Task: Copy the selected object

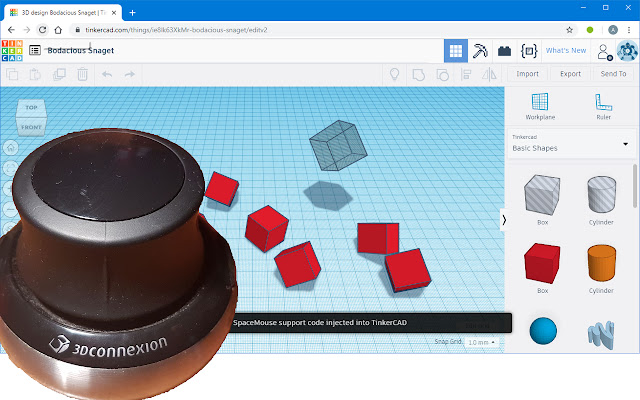Action: [12, 74]
